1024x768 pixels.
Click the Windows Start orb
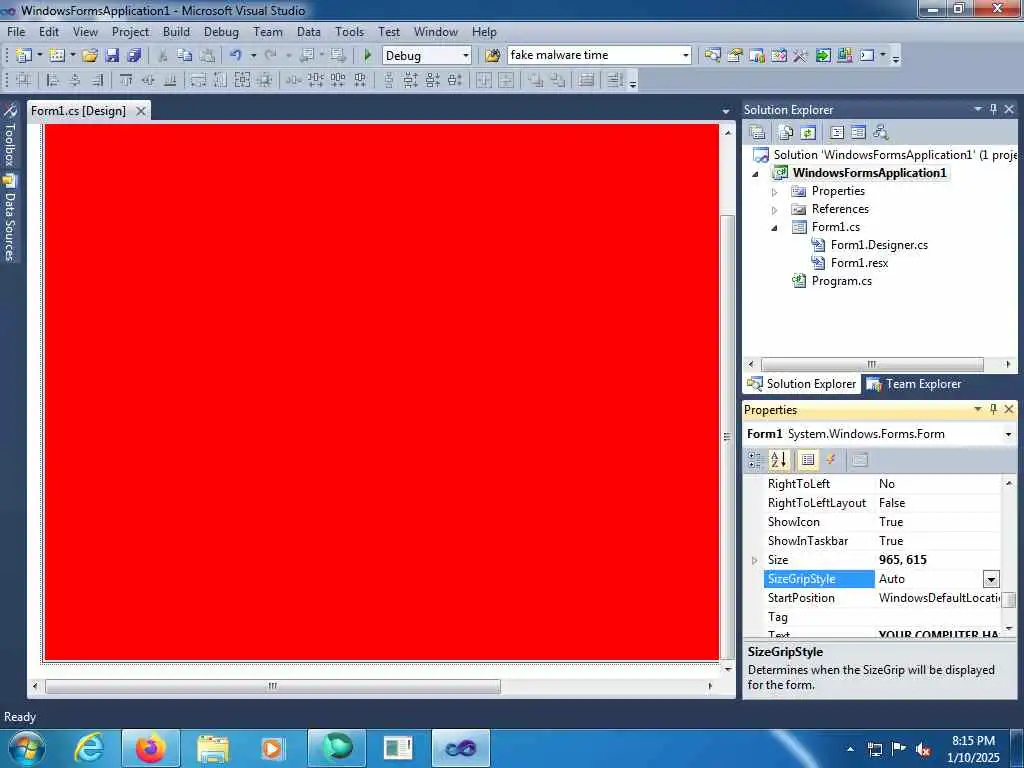point(27,748)
